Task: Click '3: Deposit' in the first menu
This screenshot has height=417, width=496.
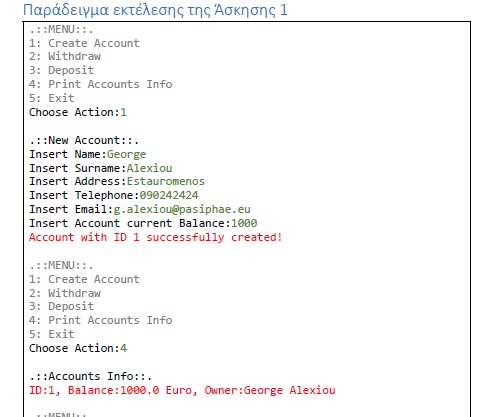Action: pyautogui.click(x=62, y=70)
